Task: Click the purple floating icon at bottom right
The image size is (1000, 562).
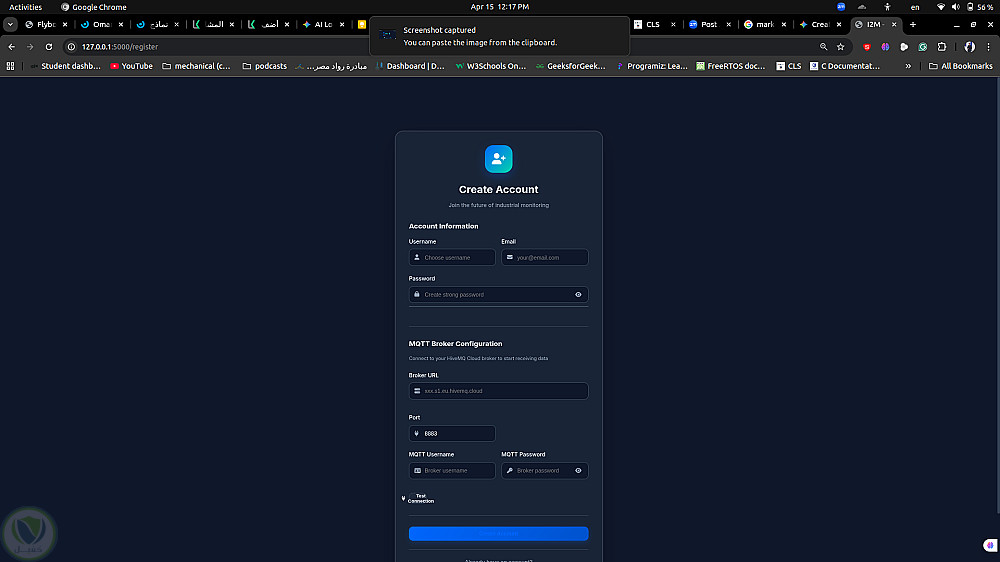Action: 990,545
